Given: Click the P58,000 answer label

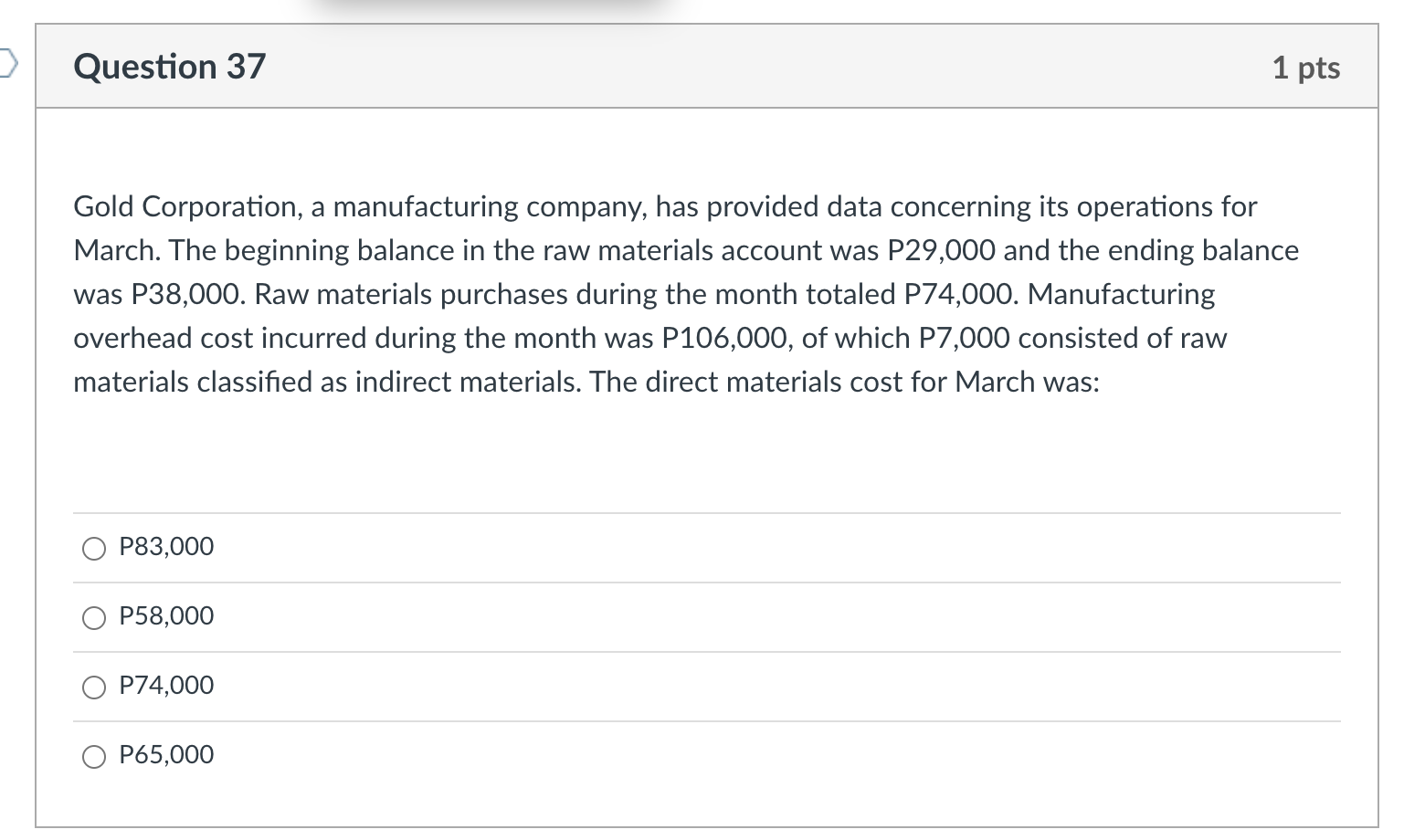Looking at the screenshot, I should click(x=166, y=616).
